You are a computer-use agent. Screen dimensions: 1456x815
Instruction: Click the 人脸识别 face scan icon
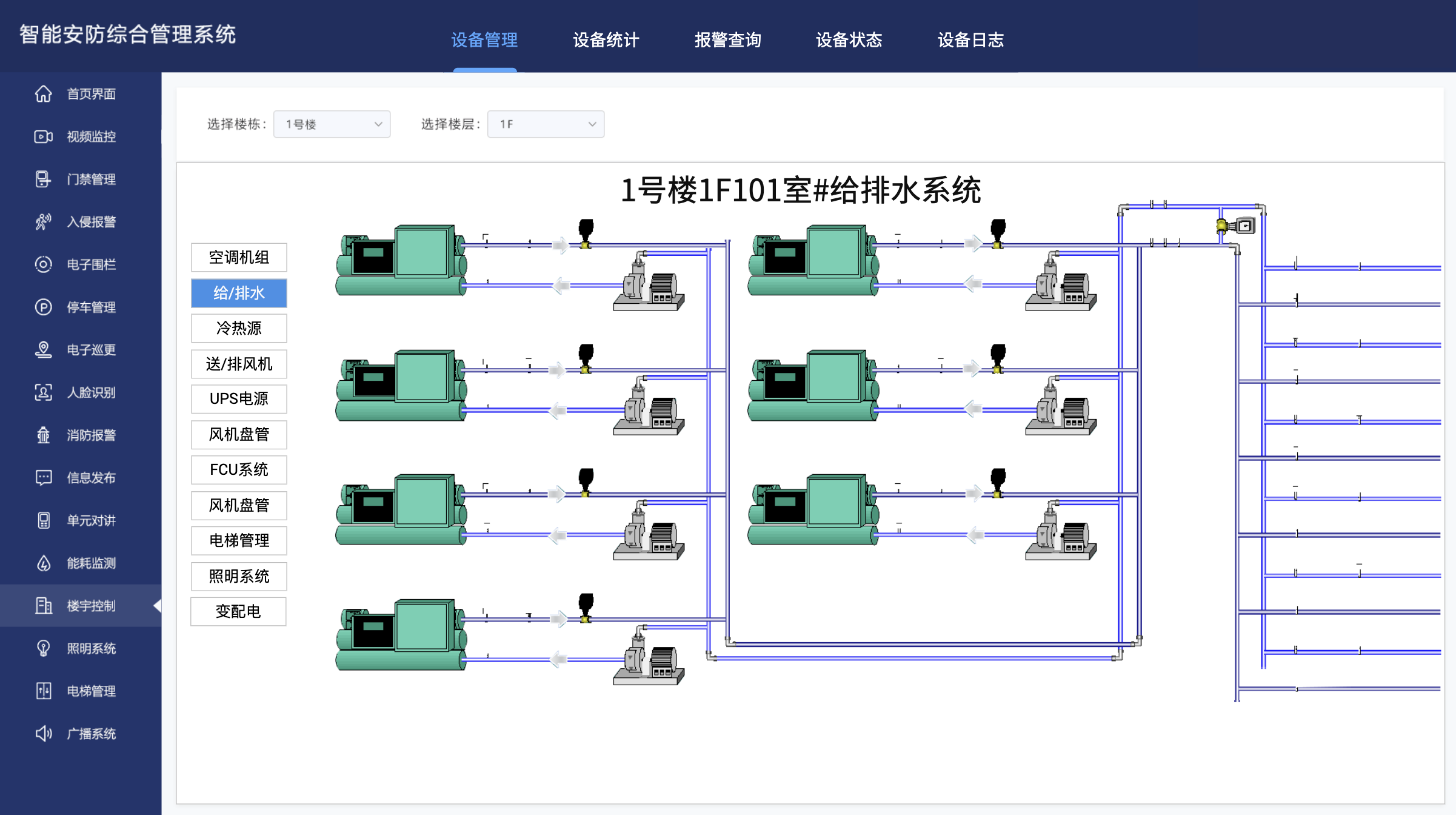(43, 392)
